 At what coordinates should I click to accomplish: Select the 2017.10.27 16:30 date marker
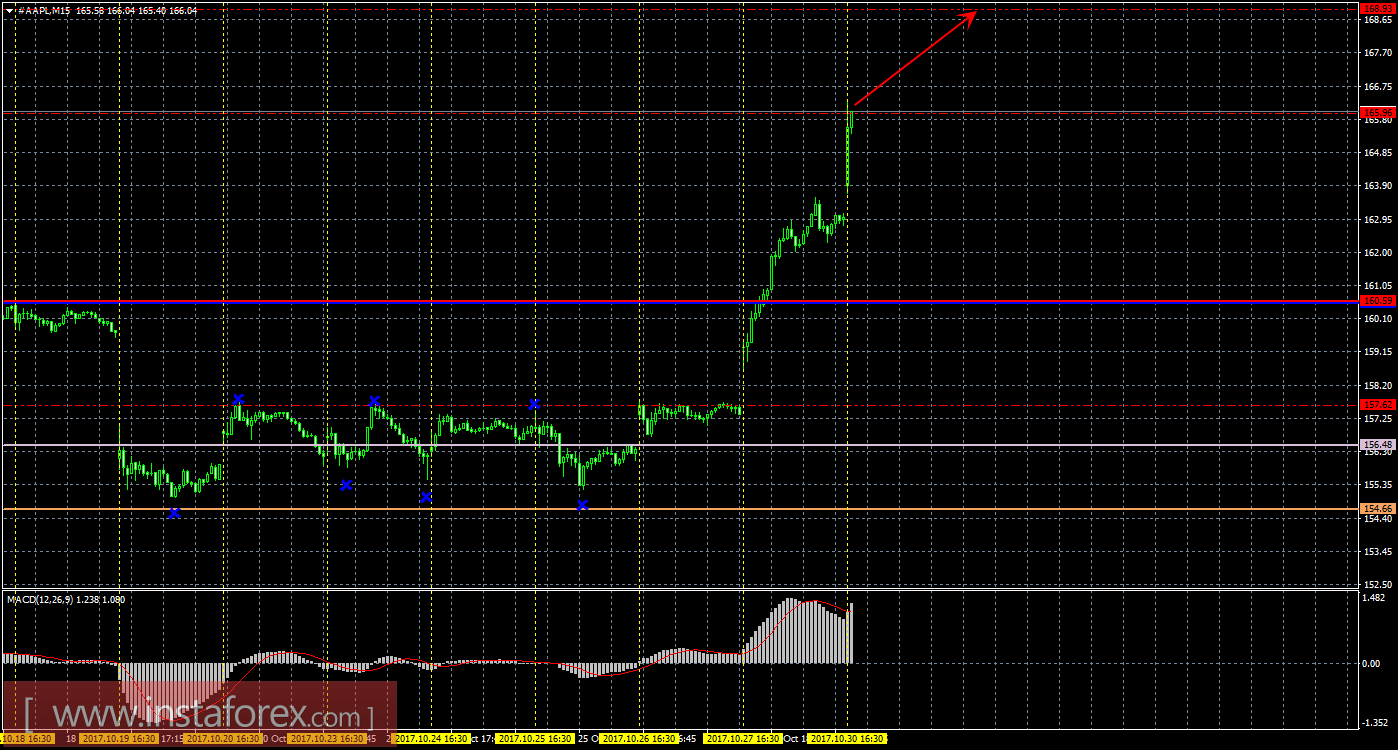click(x=743, y=738)
